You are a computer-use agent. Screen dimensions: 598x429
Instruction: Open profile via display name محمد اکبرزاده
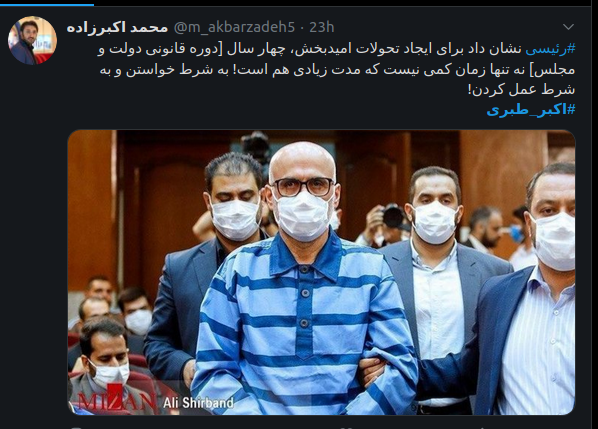[x=117, y=27]
